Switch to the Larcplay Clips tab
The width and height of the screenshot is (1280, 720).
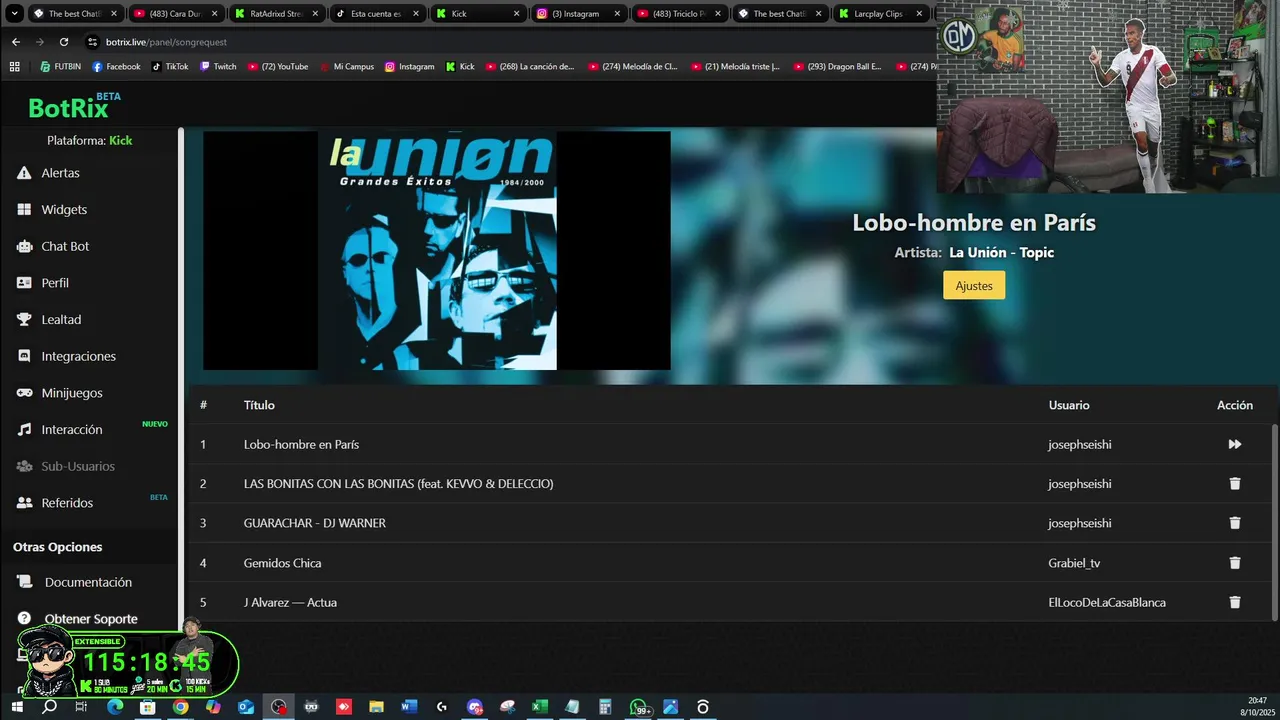point(880,14)
